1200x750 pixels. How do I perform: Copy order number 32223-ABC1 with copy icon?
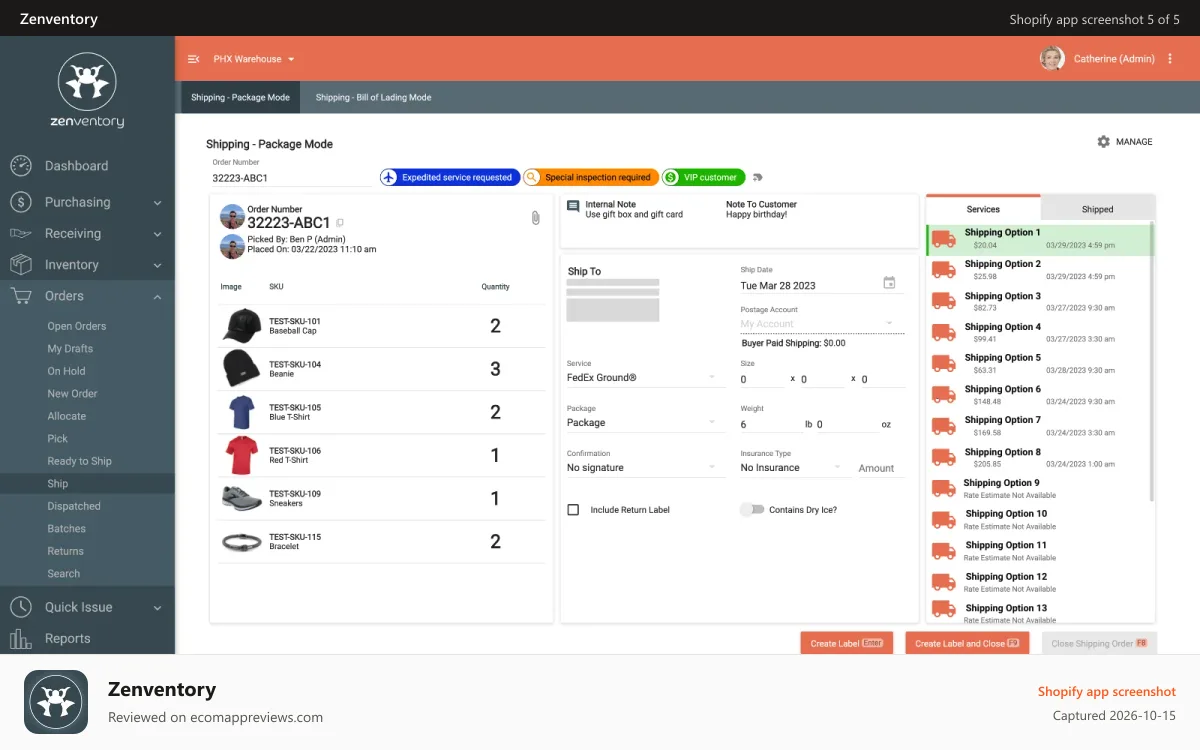(340, 223)
